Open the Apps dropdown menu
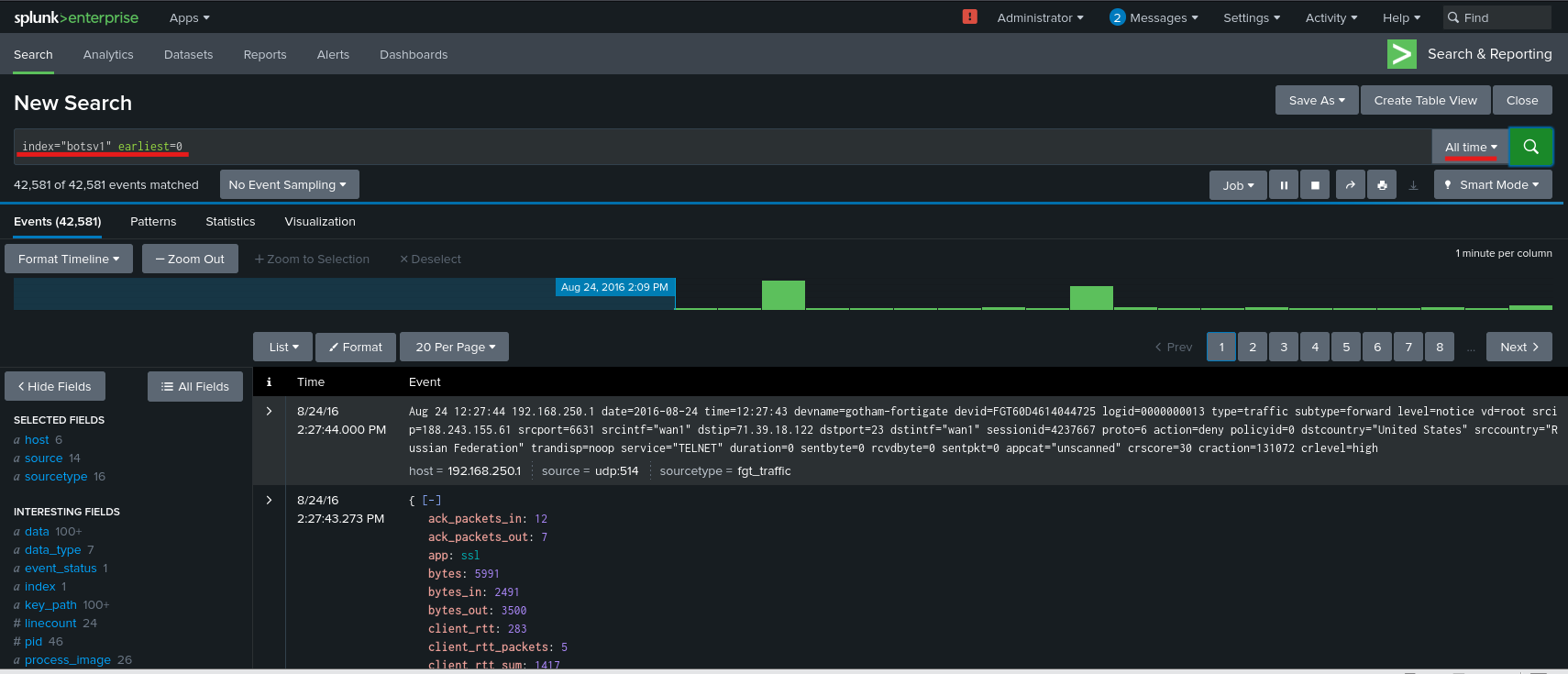 (x=189, y=17)
